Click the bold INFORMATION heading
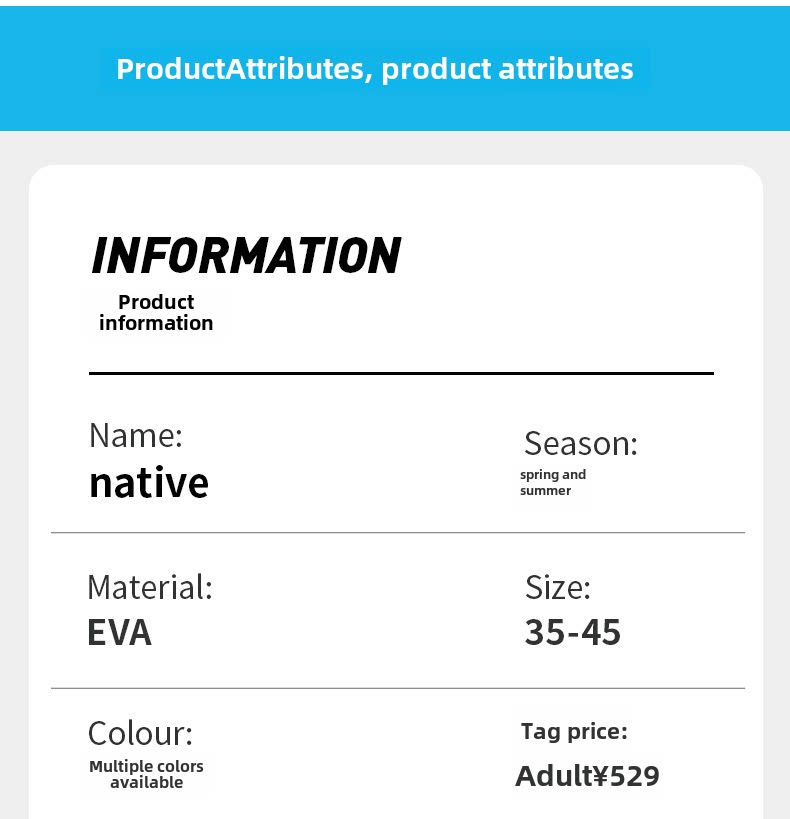The height and width of the screenshot is (819, 790). pyautogui.click(x=245, y=256)
